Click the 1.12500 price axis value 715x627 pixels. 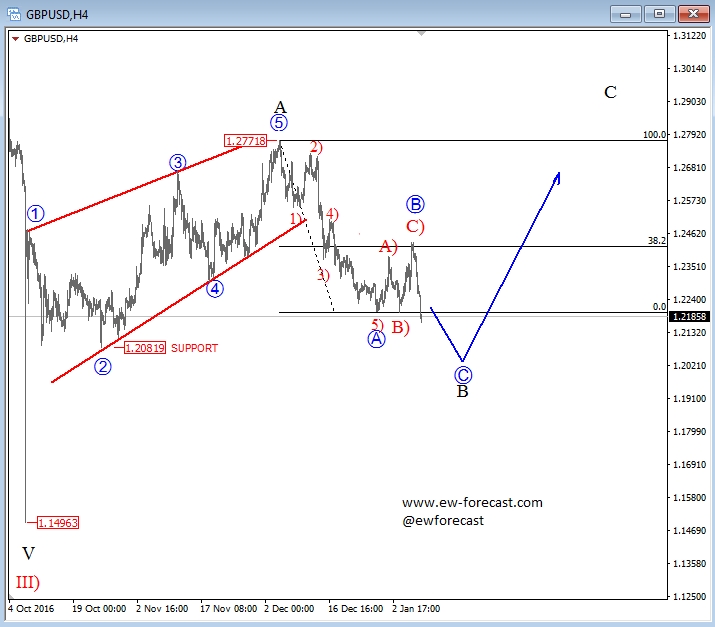point(689,596)
